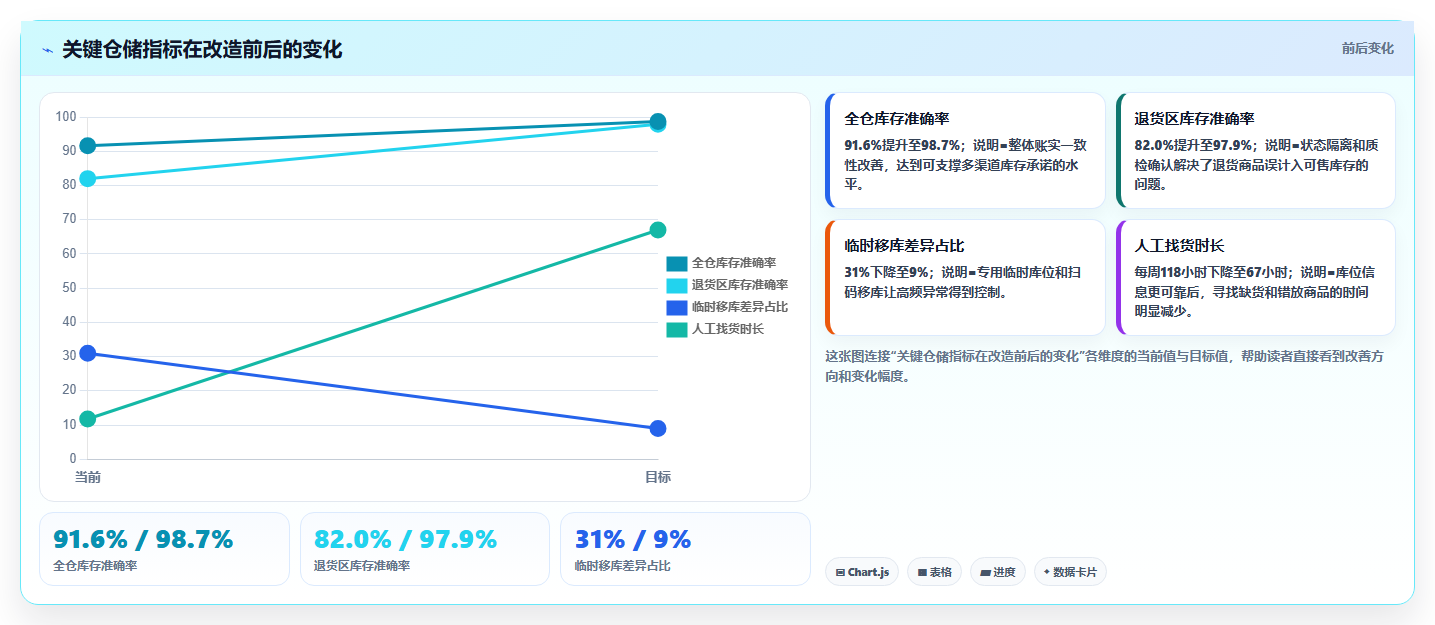Click the 全仓库存准确率 point at 目标
The image size is (1435, 625).
click(x=658, y=121)
